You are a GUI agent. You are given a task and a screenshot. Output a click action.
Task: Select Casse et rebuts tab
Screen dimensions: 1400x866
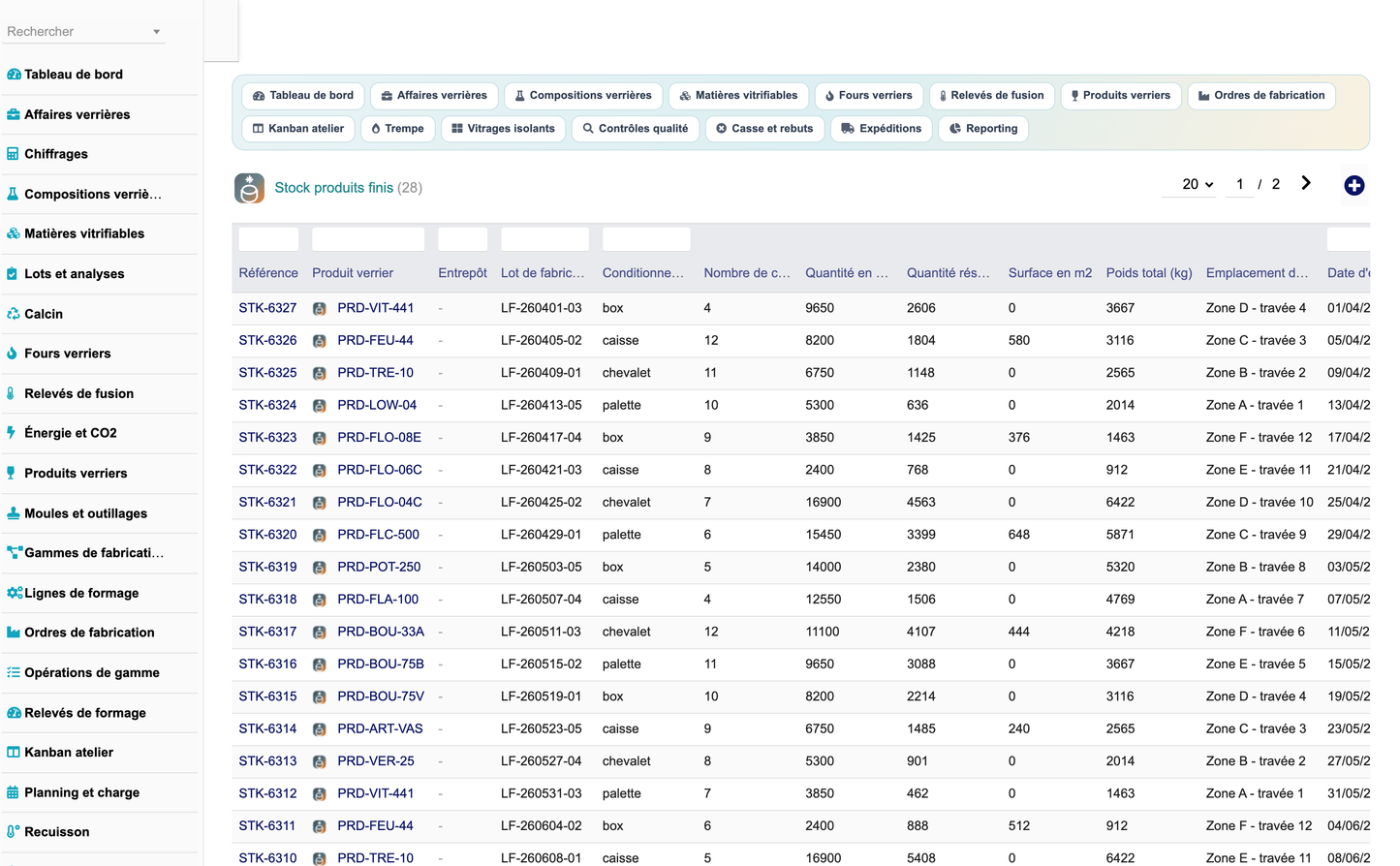pos(764,129)
